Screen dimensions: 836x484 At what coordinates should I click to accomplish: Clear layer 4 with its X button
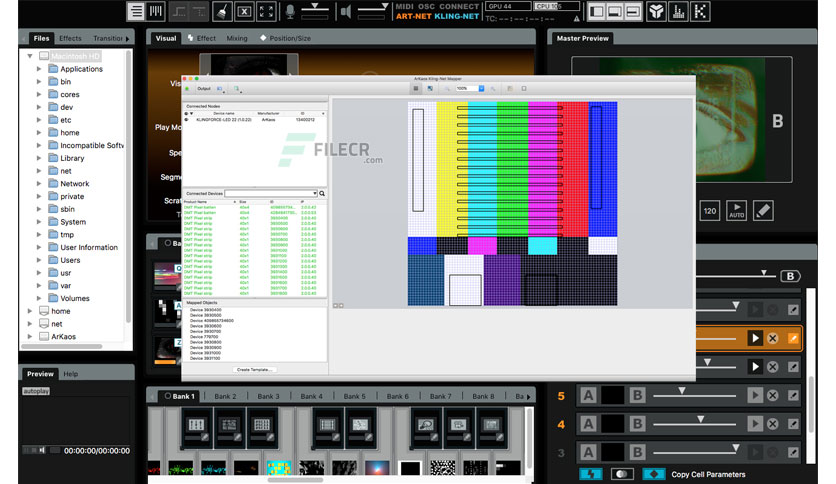[x=773, y=424]
